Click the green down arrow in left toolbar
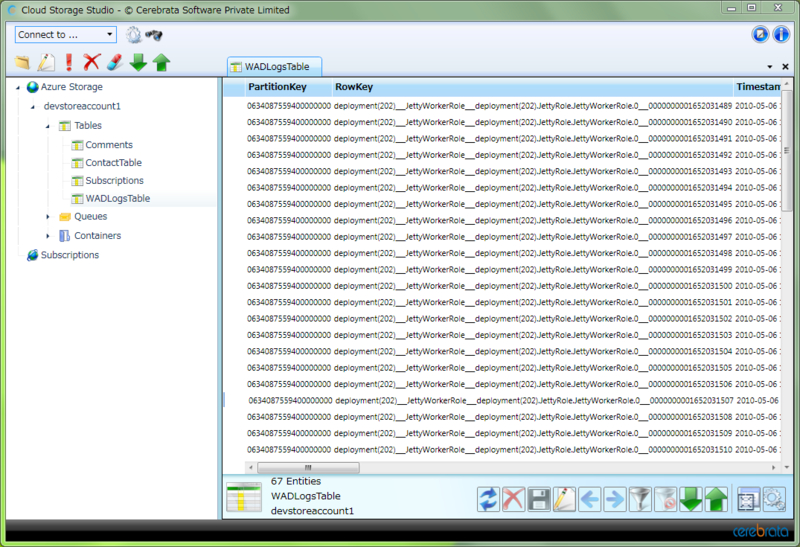The width and height of the screenshot is (800, 547). tap(138, 62)
